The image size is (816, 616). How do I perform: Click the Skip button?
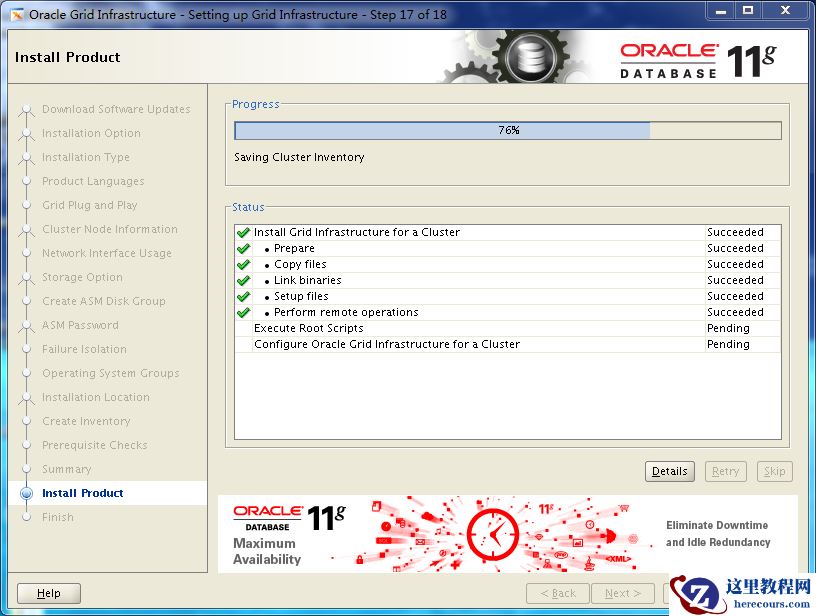tap(774, 471)
